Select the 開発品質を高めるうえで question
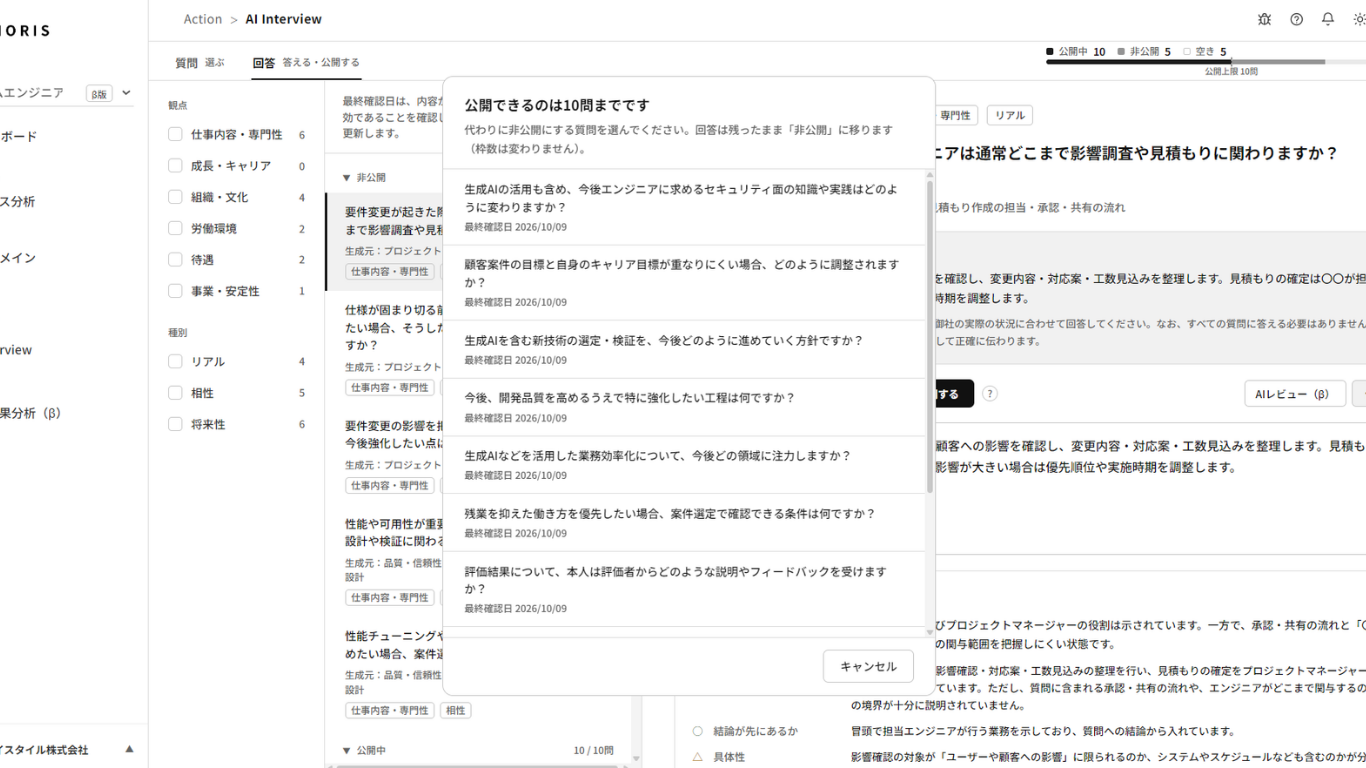This screenshot has width=1366, height=768. (x=684, y=407)
